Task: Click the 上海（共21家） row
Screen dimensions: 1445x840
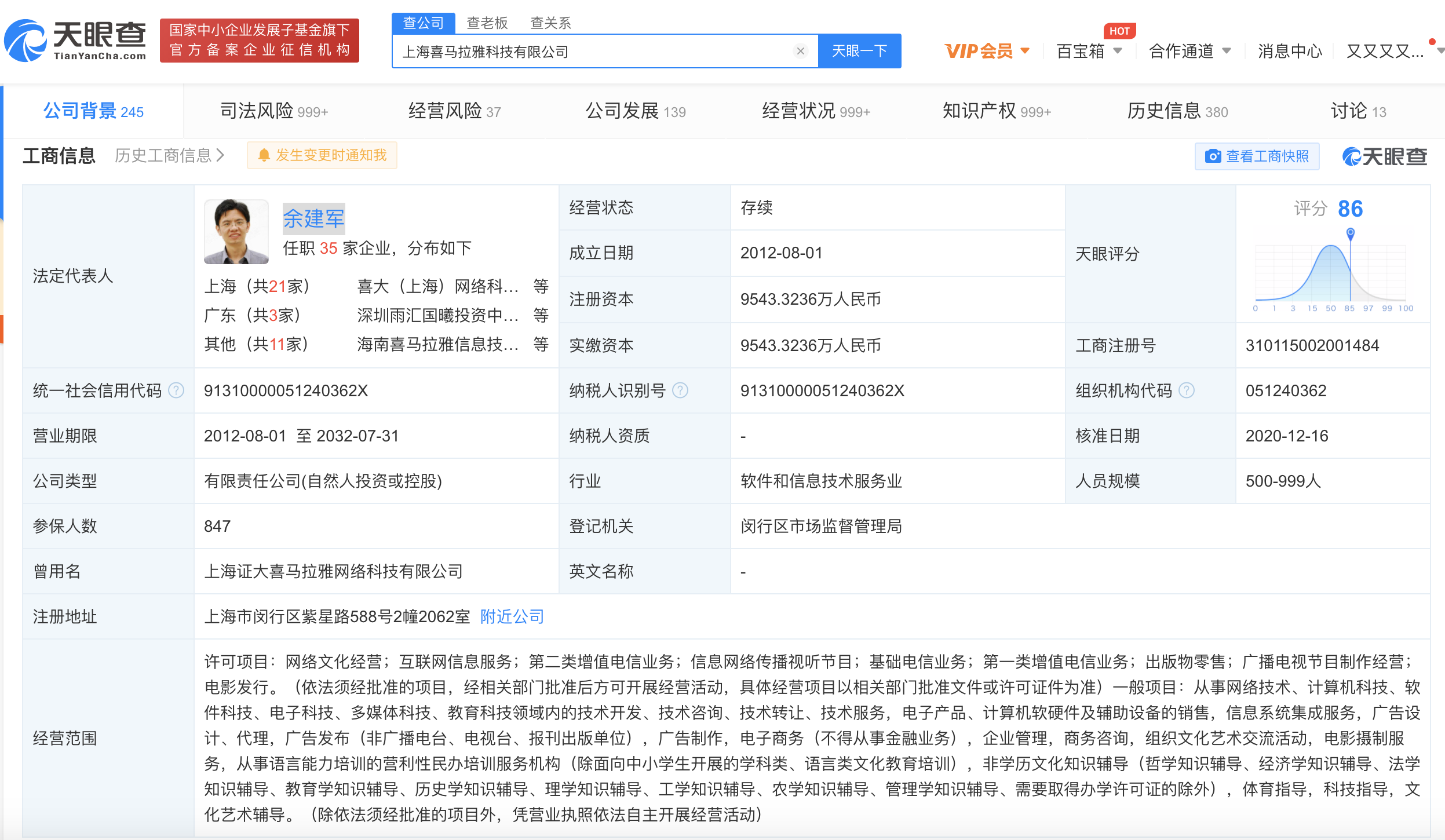Action: pyautogui.click(x=257, y=286)
